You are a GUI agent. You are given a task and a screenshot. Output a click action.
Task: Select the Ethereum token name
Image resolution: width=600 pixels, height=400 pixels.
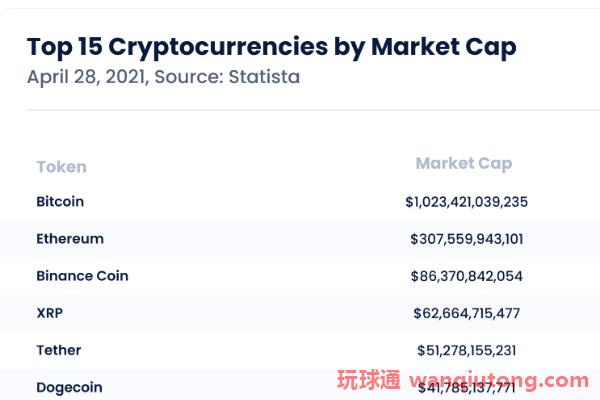(x=70, y=239)
